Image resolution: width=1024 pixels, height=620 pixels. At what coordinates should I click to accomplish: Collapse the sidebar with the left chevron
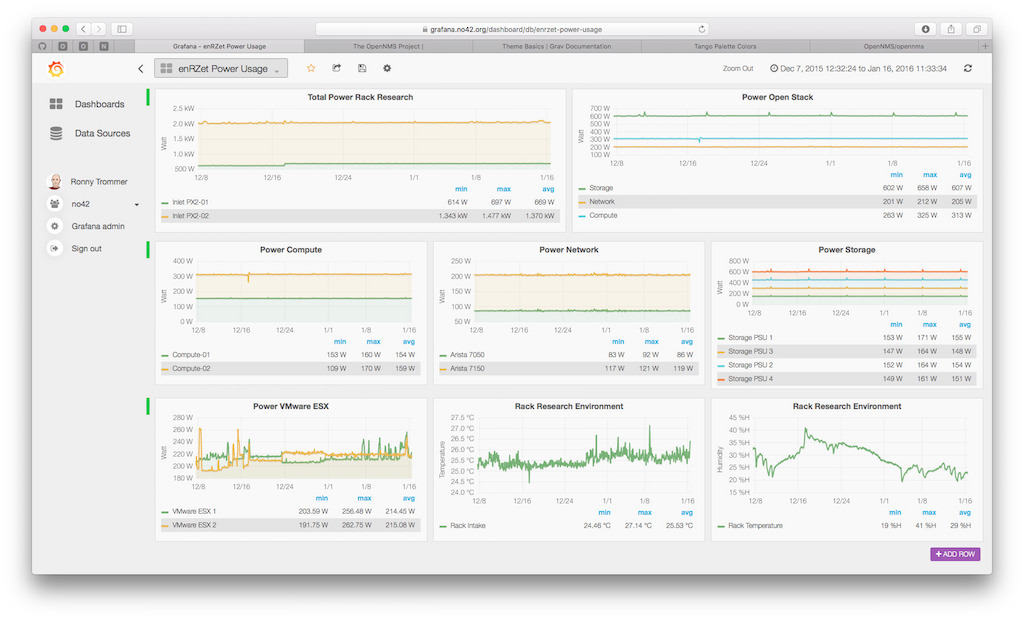tap(140, 69)
